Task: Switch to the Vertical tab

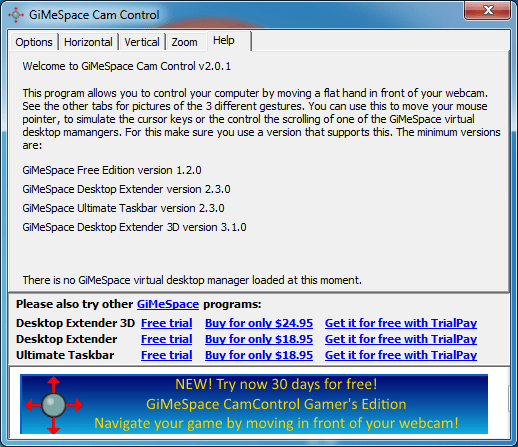Action: (142, 42)
